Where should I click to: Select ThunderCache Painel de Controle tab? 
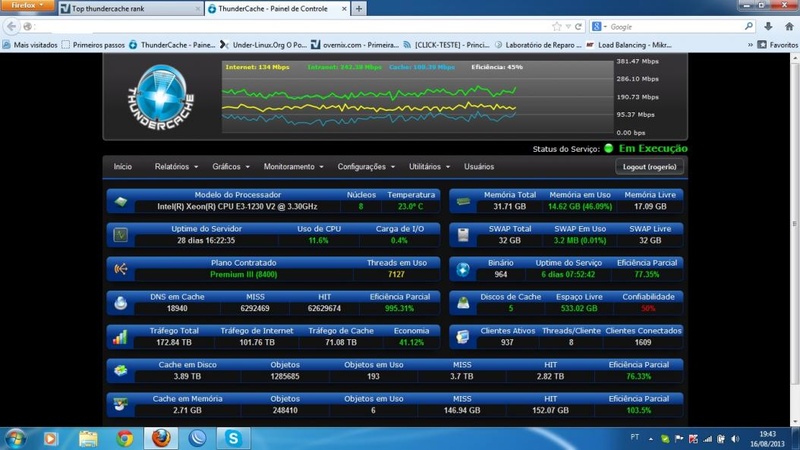[278, 9]
